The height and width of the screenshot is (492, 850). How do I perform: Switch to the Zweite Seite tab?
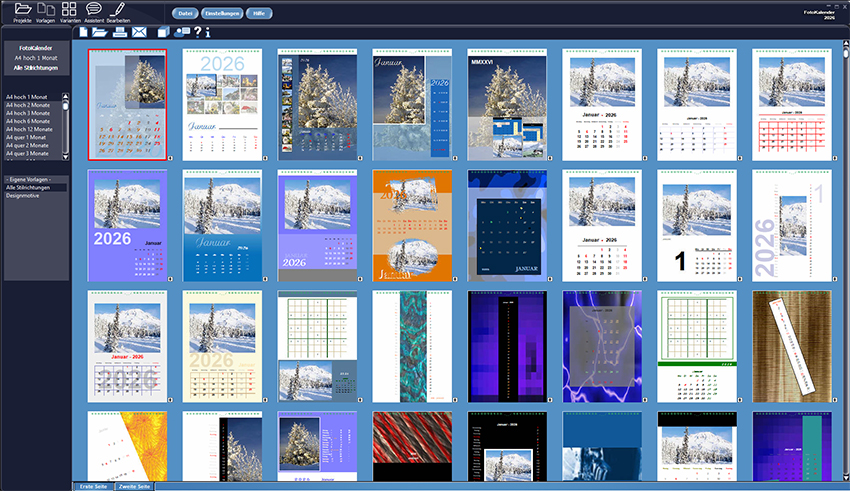133,486
